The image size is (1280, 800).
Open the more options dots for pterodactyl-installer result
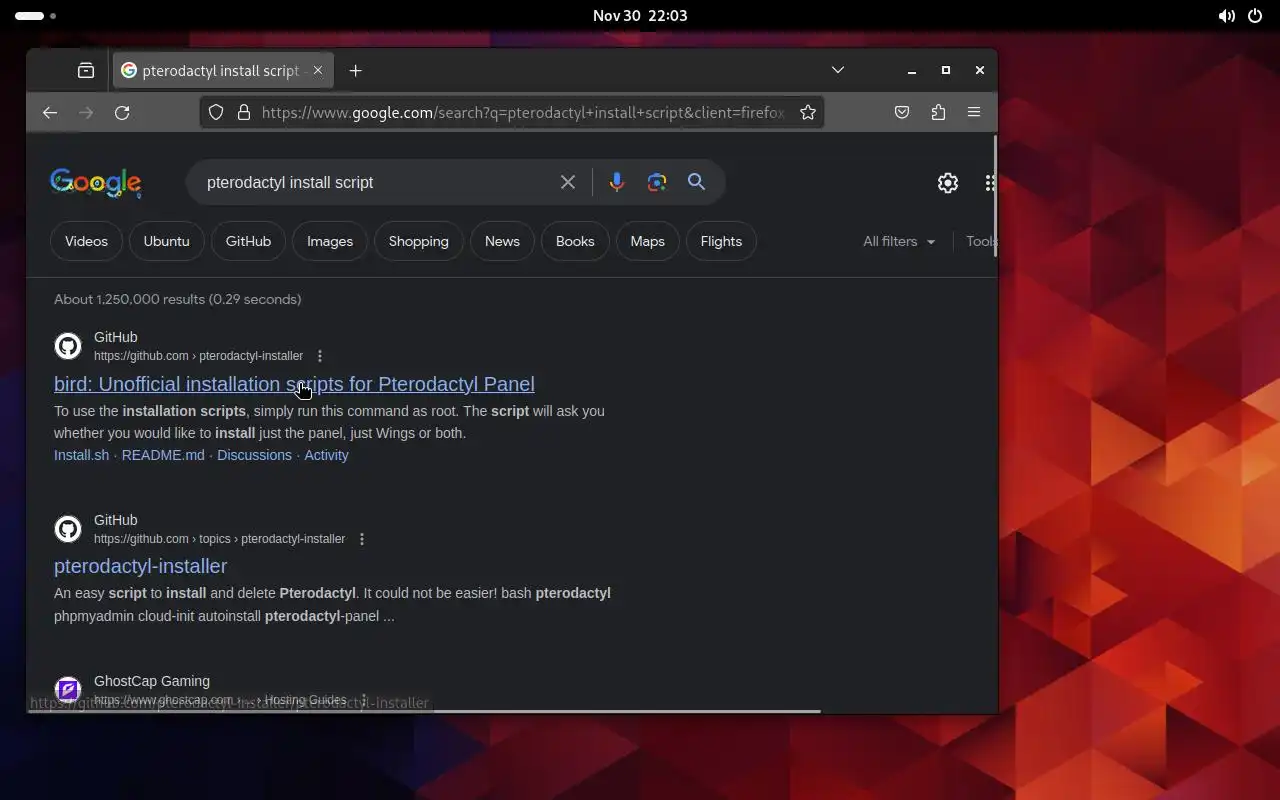tap(320, 356)
